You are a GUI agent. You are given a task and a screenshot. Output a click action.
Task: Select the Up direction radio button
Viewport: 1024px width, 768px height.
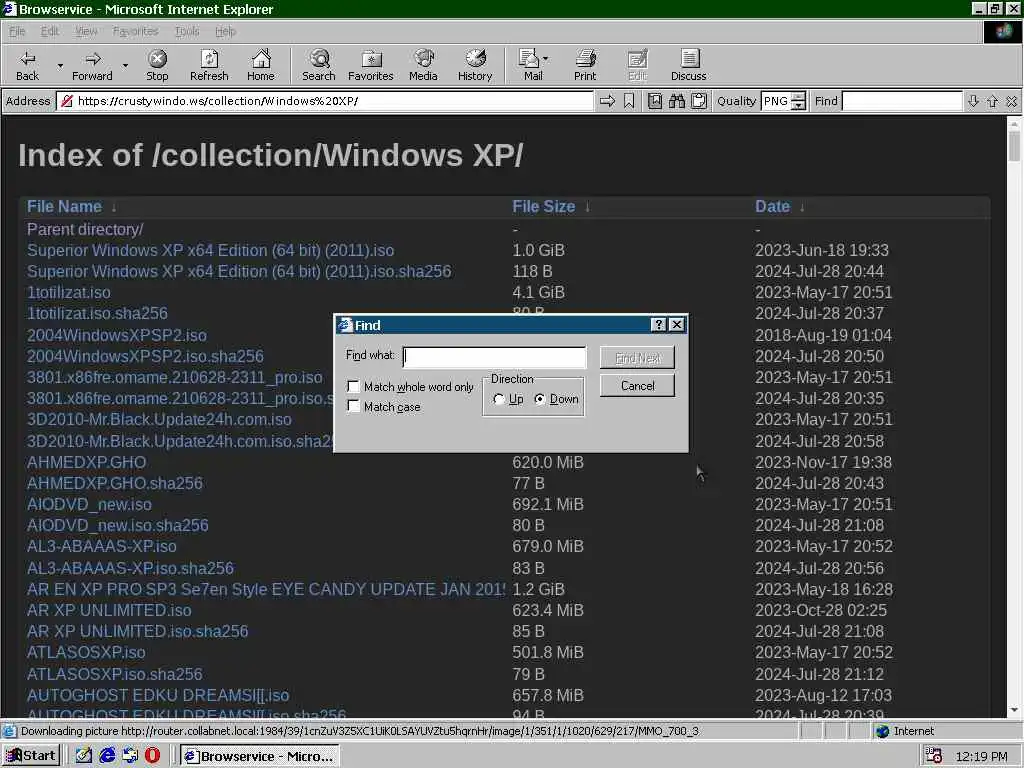pos(499,399)
